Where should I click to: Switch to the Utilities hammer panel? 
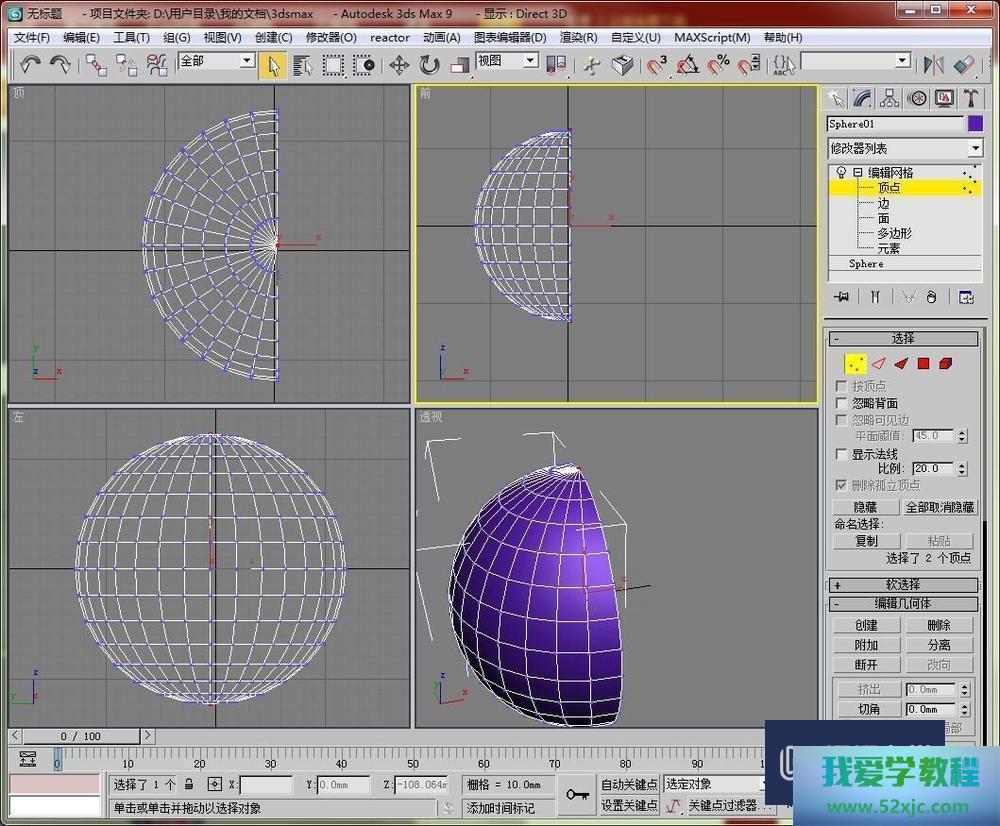pyautogui.click(x=971, y=98)
